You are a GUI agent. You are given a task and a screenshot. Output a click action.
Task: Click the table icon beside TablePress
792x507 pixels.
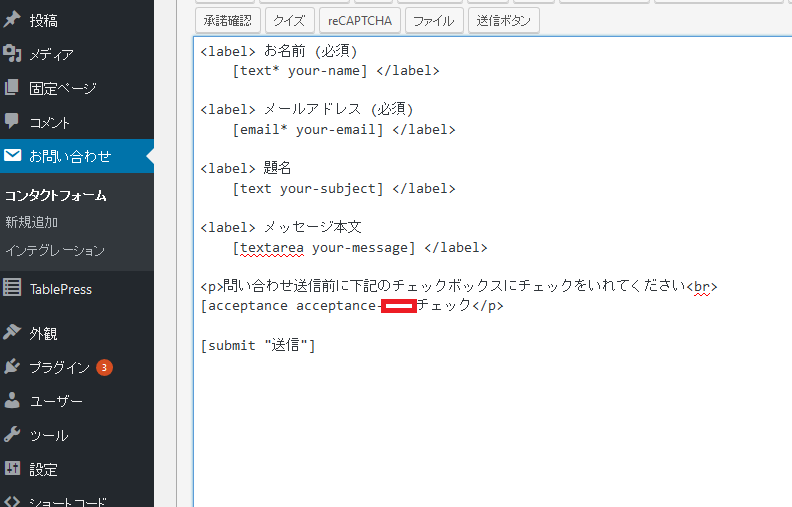click(x=12, y=289)
